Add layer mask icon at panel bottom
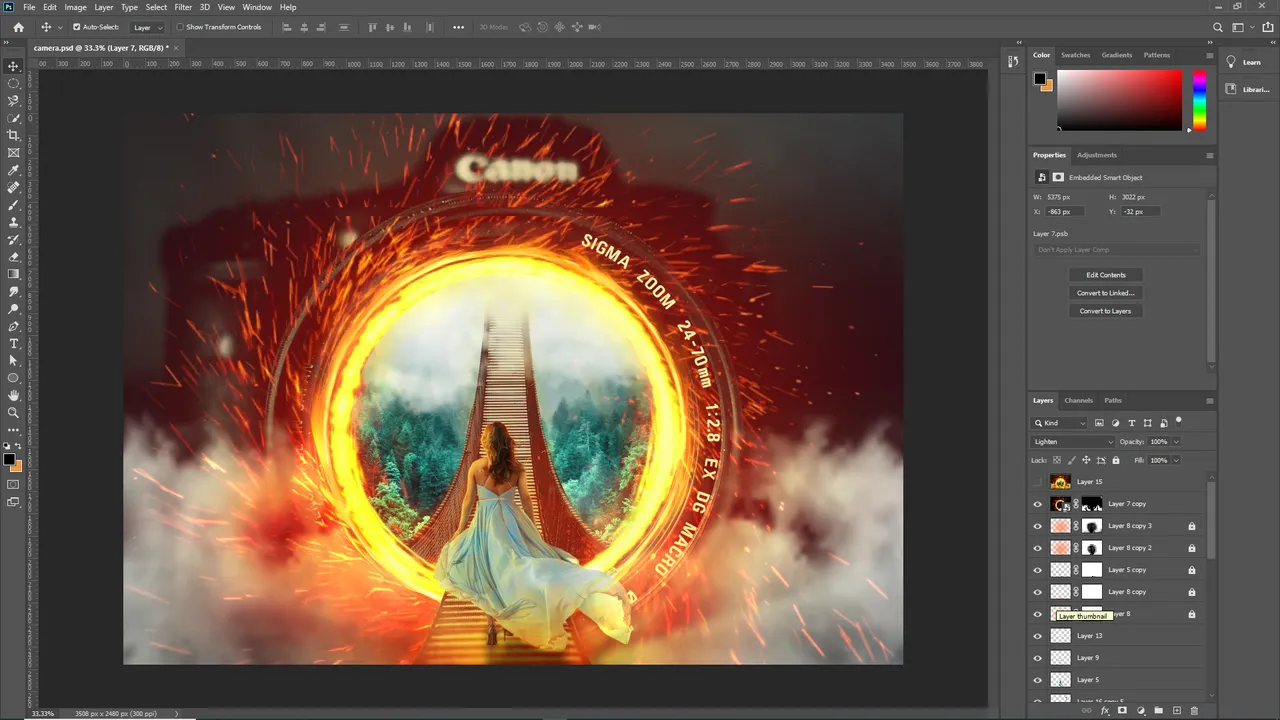 pos(1122,711)
